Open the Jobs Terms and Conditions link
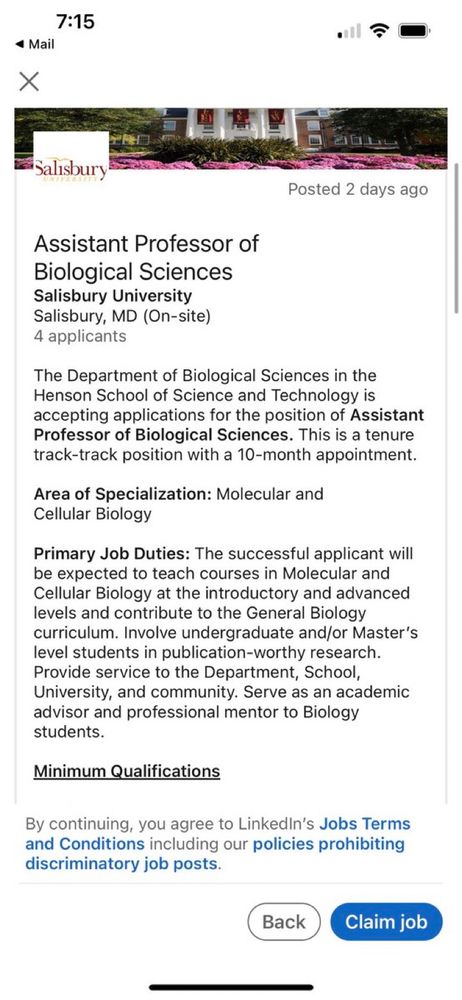Viewport: 462px width, 1000px height. 218,834
